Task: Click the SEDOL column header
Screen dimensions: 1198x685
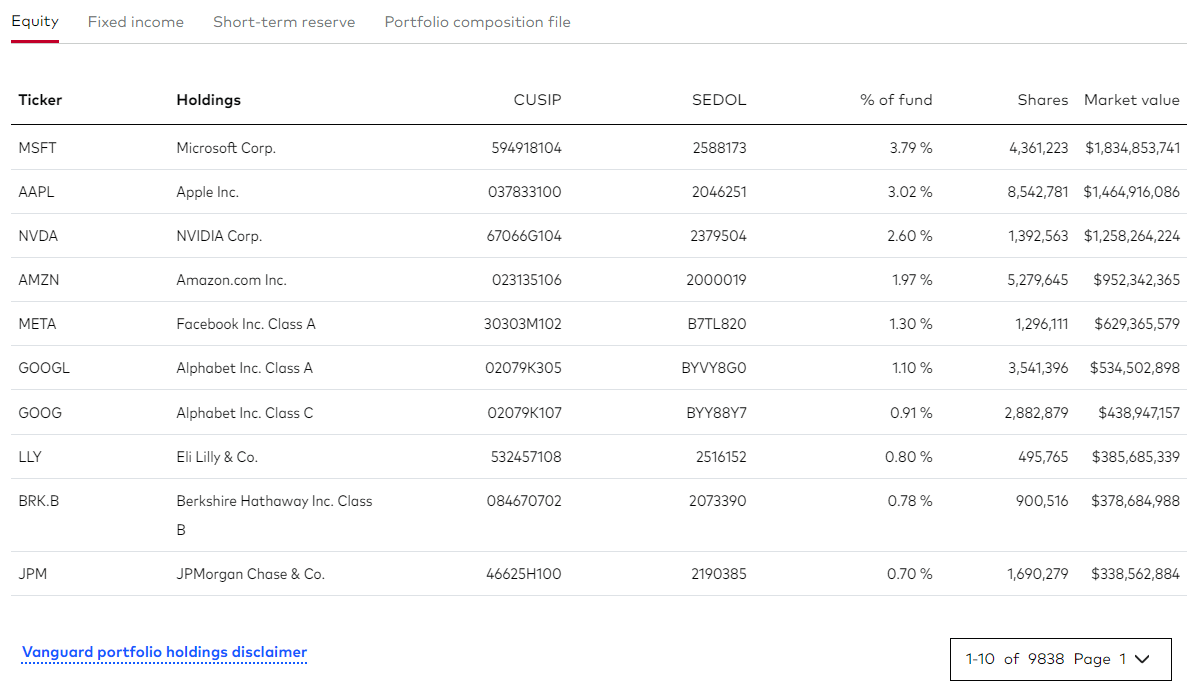Action: coord(718,100)
